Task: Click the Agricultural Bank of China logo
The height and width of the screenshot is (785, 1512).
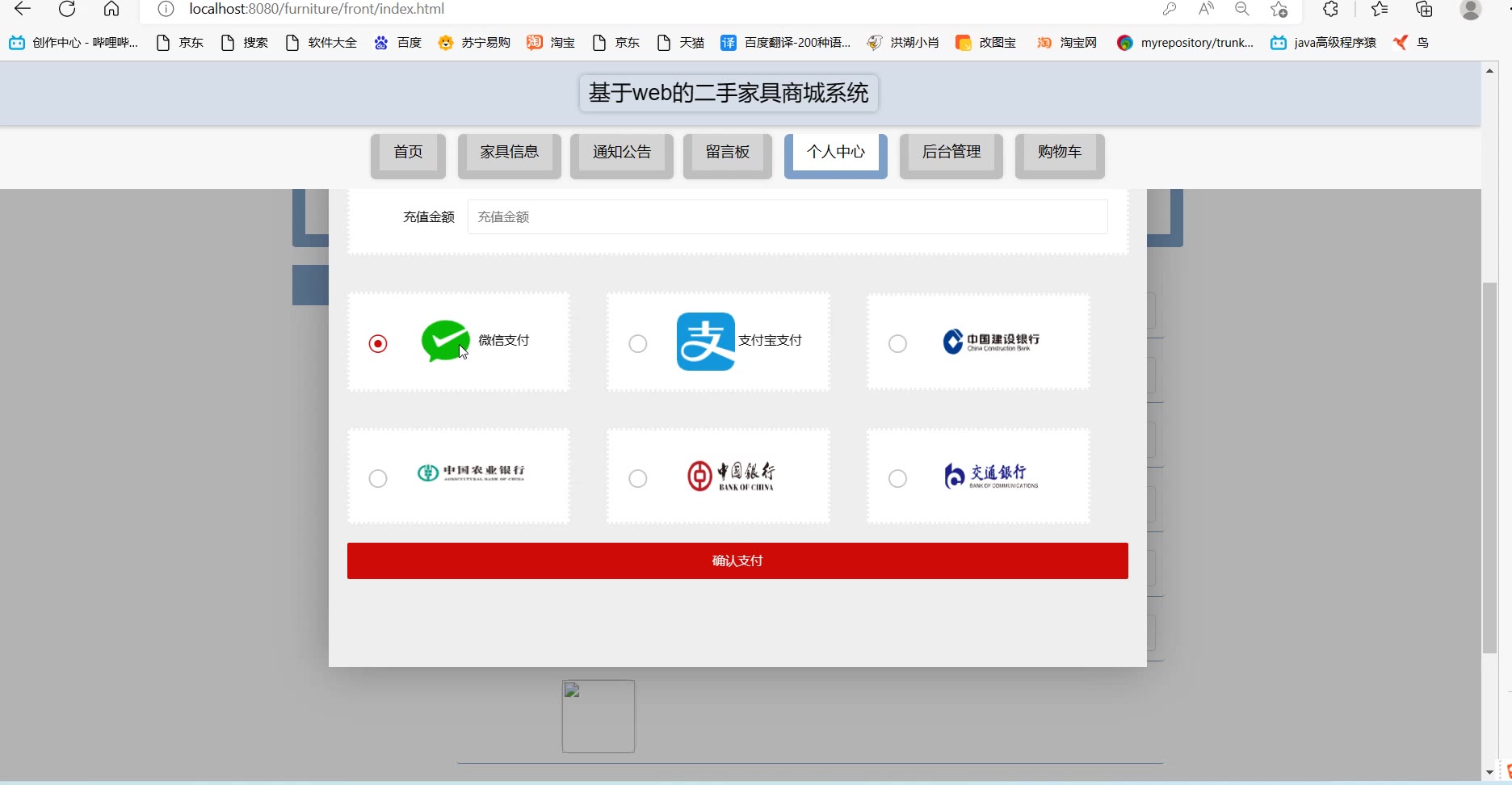Action: [471, 472]
